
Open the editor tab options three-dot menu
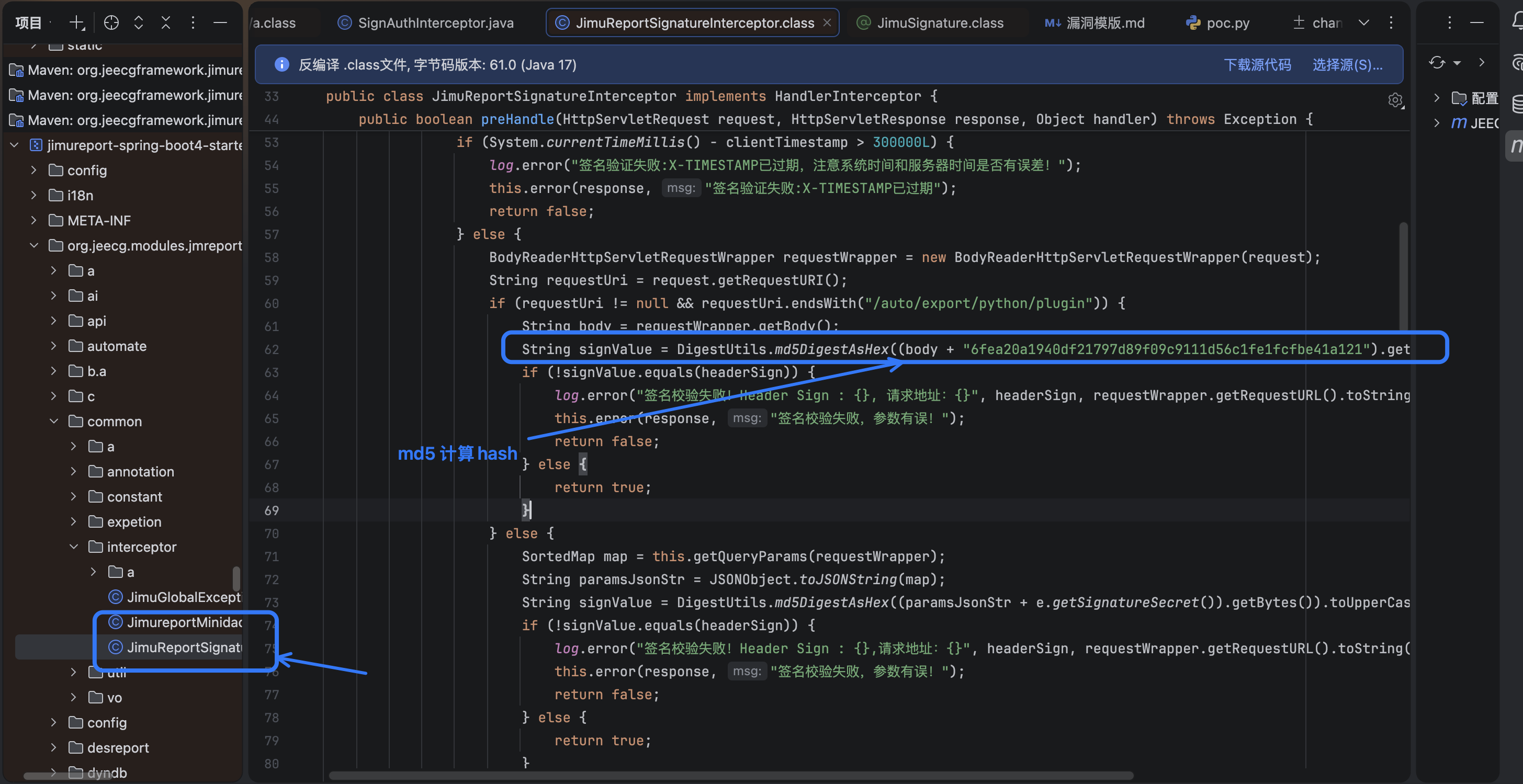click(1391, 22)
